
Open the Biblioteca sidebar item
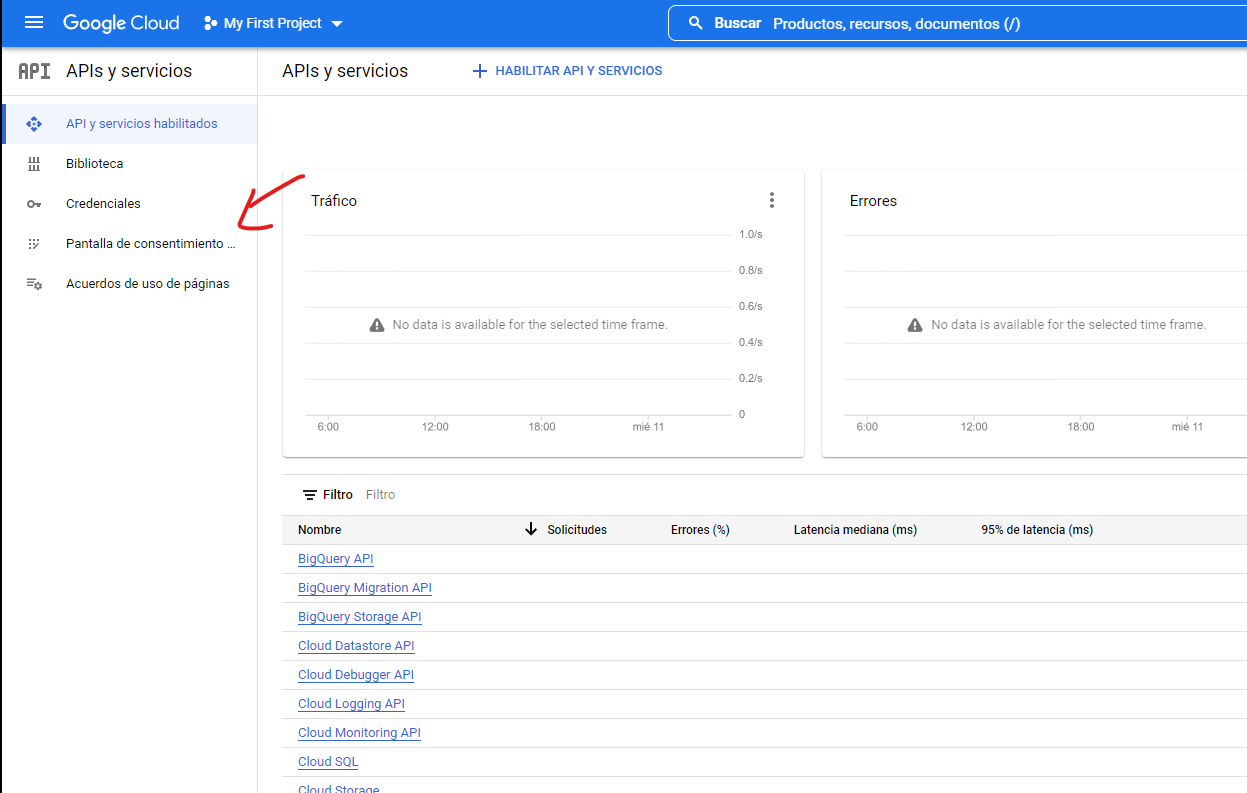click(x=129, y=164)
